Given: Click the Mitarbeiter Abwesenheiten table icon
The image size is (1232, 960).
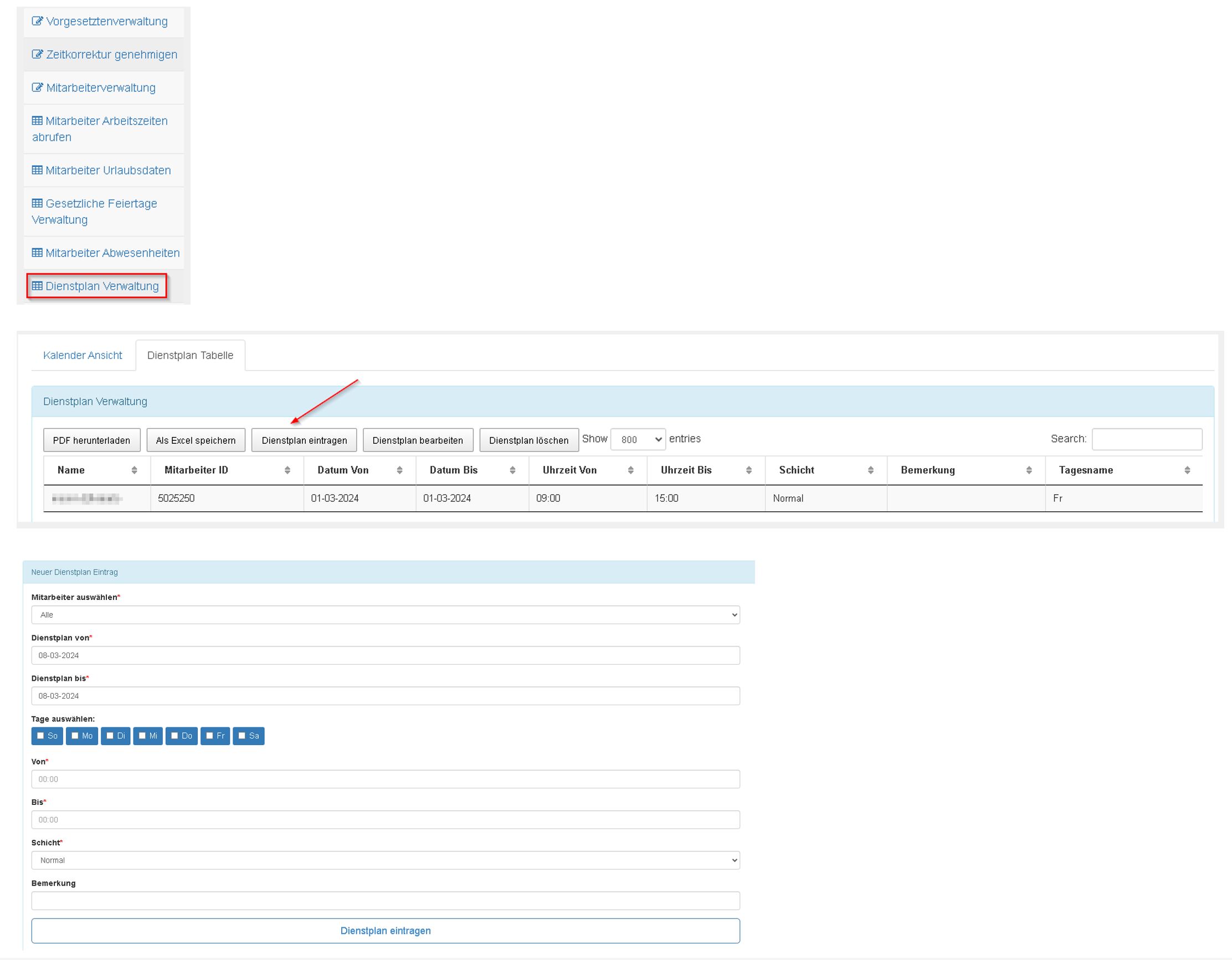Looking at the screenshot, I should click(37, 253).
